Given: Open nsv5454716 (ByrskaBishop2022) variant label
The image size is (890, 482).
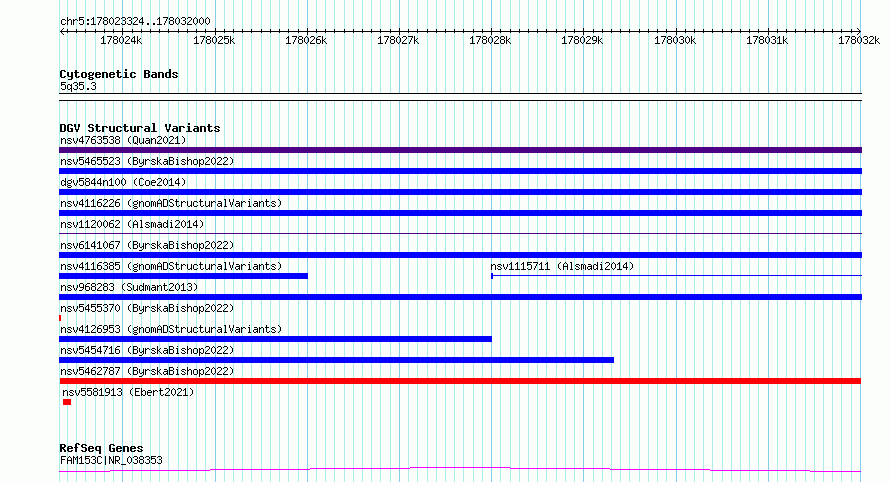Looking at the screenshot, I should pyautogui.click(x=147, y=350).
